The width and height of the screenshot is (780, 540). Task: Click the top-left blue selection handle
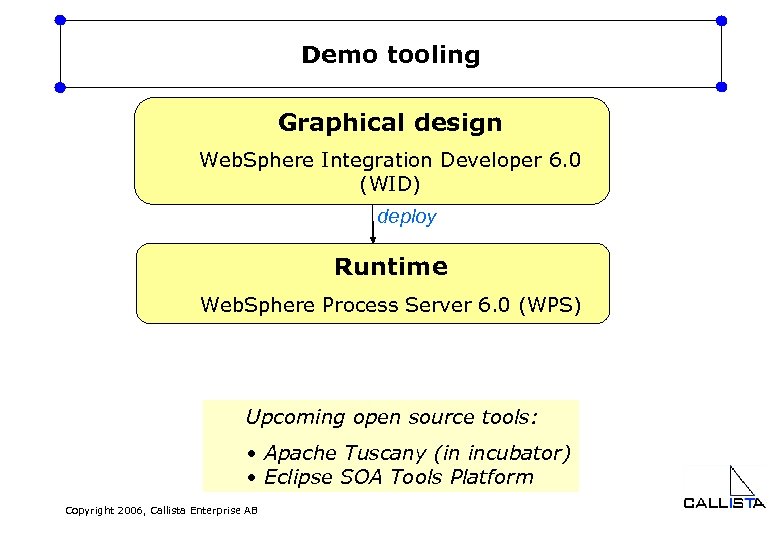pyautogui.click(x=60, y=20)
